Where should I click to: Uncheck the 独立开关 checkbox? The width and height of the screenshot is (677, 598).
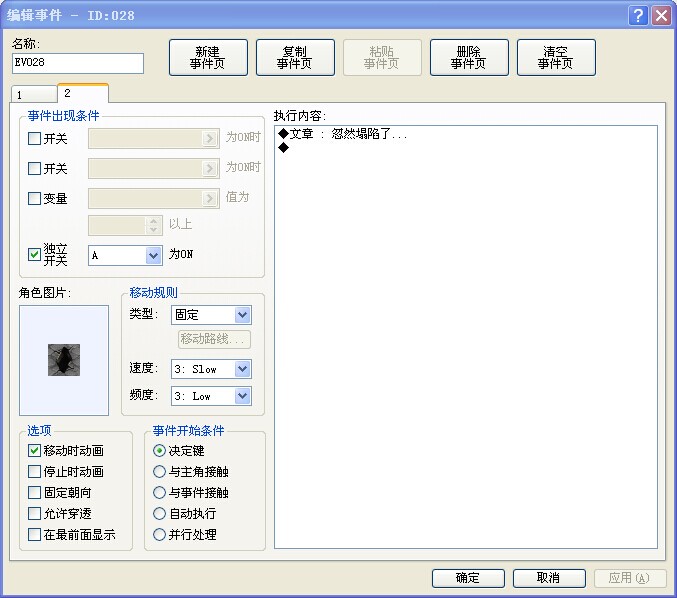34,254
